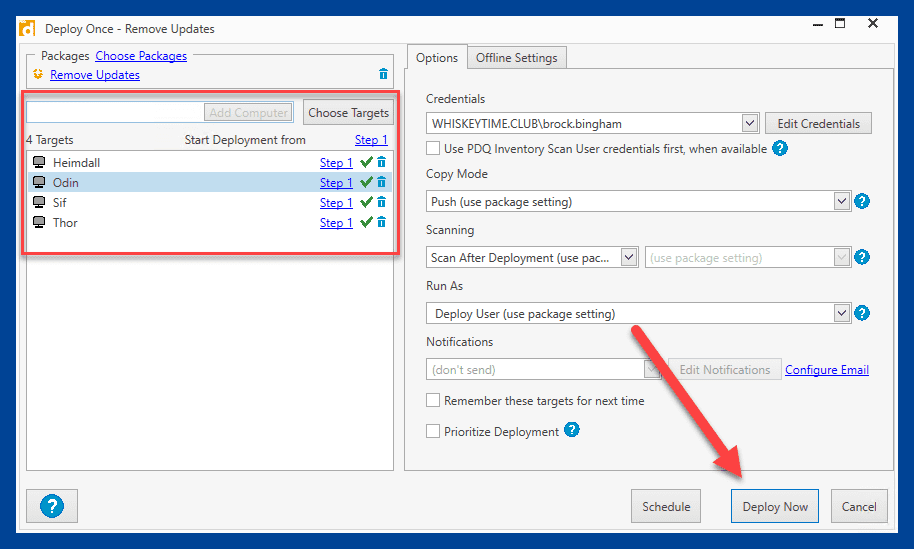Open the scan profile (use package setting) dropdown

[841, 257]
